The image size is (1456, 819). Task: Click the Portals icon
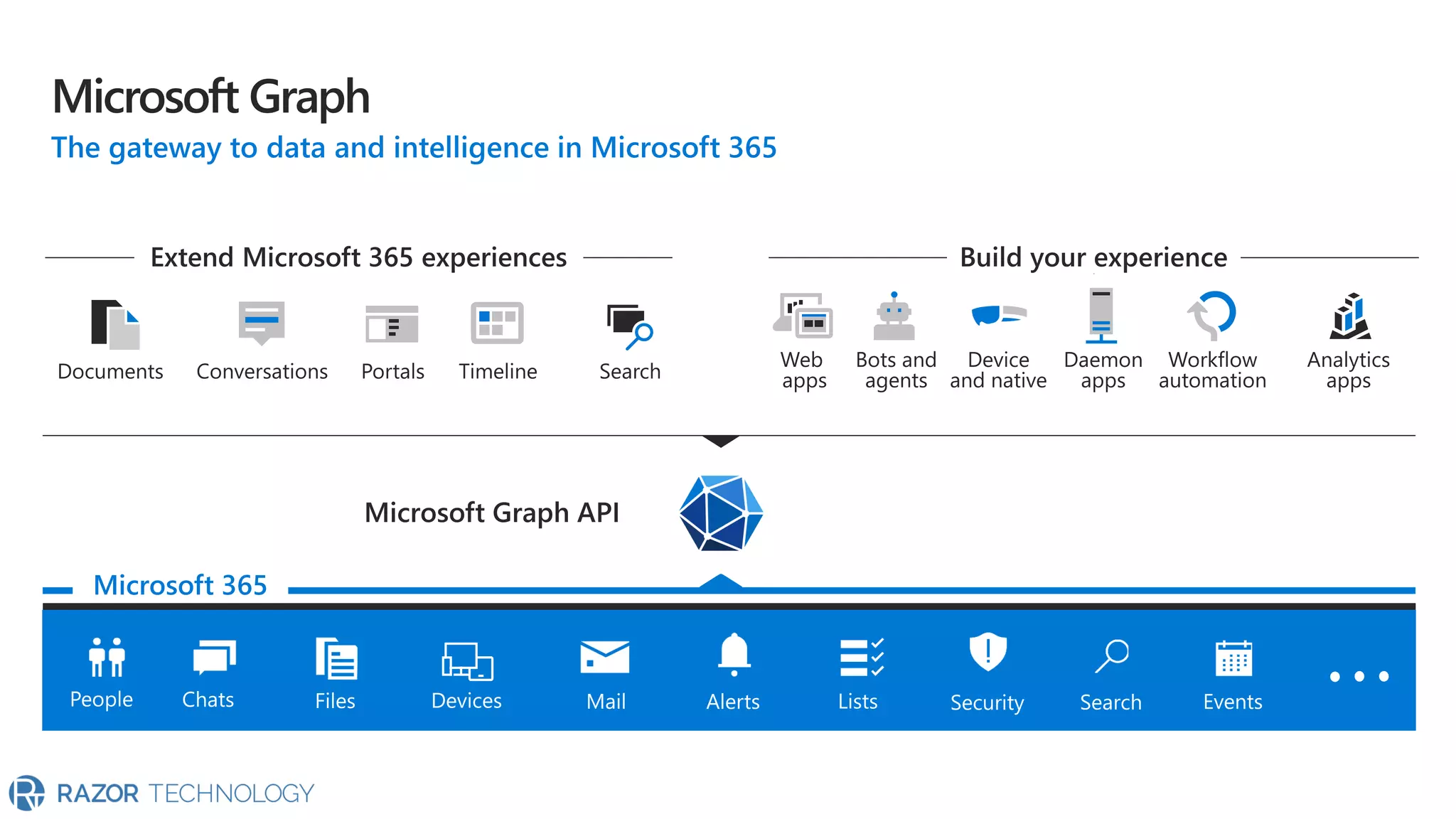tap(392, 324)
